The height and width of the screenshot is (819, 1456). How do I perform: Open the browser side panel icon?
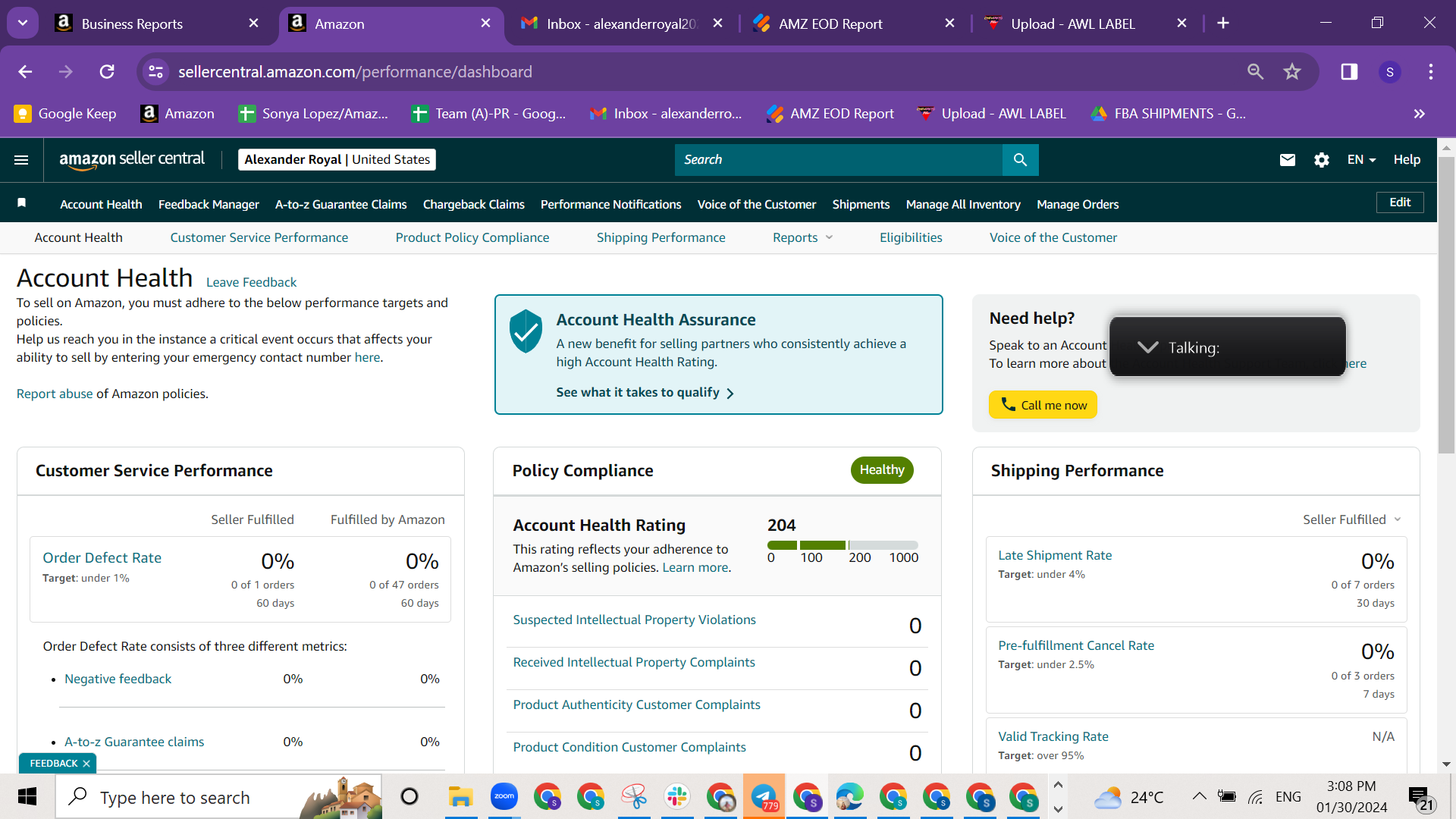[x=1349, y=72]
